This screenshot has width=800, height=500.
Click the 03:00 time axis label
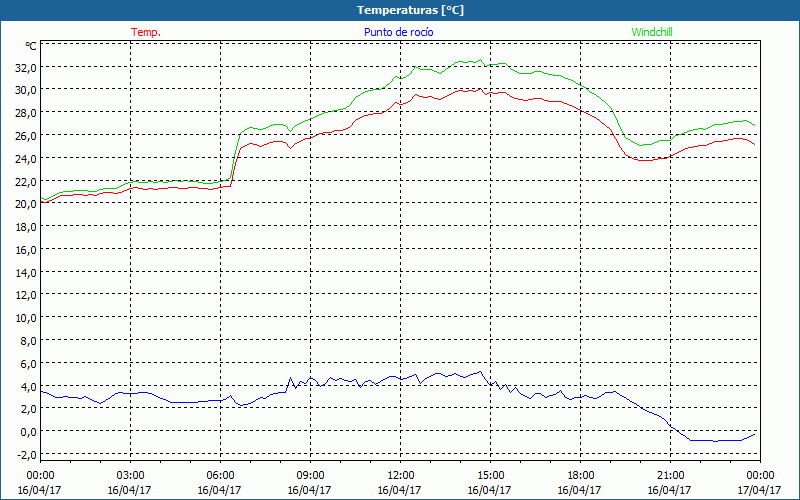click(x=131, y=476)
